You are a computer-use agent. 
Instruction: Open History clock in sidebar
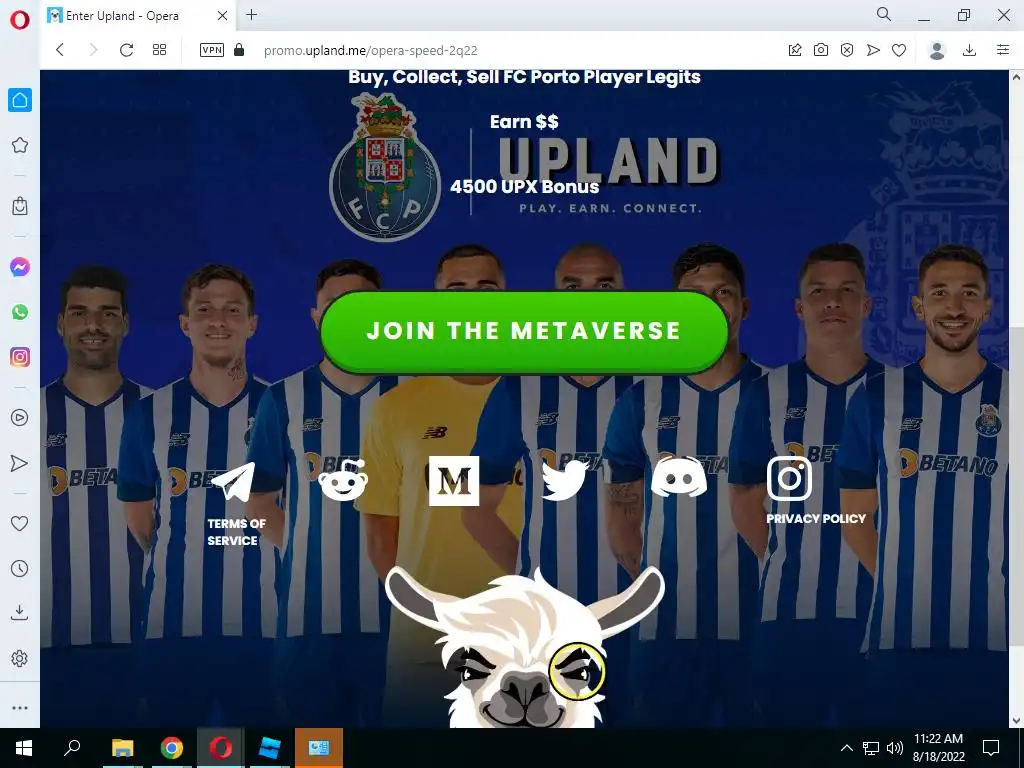[x=20, y=568]
